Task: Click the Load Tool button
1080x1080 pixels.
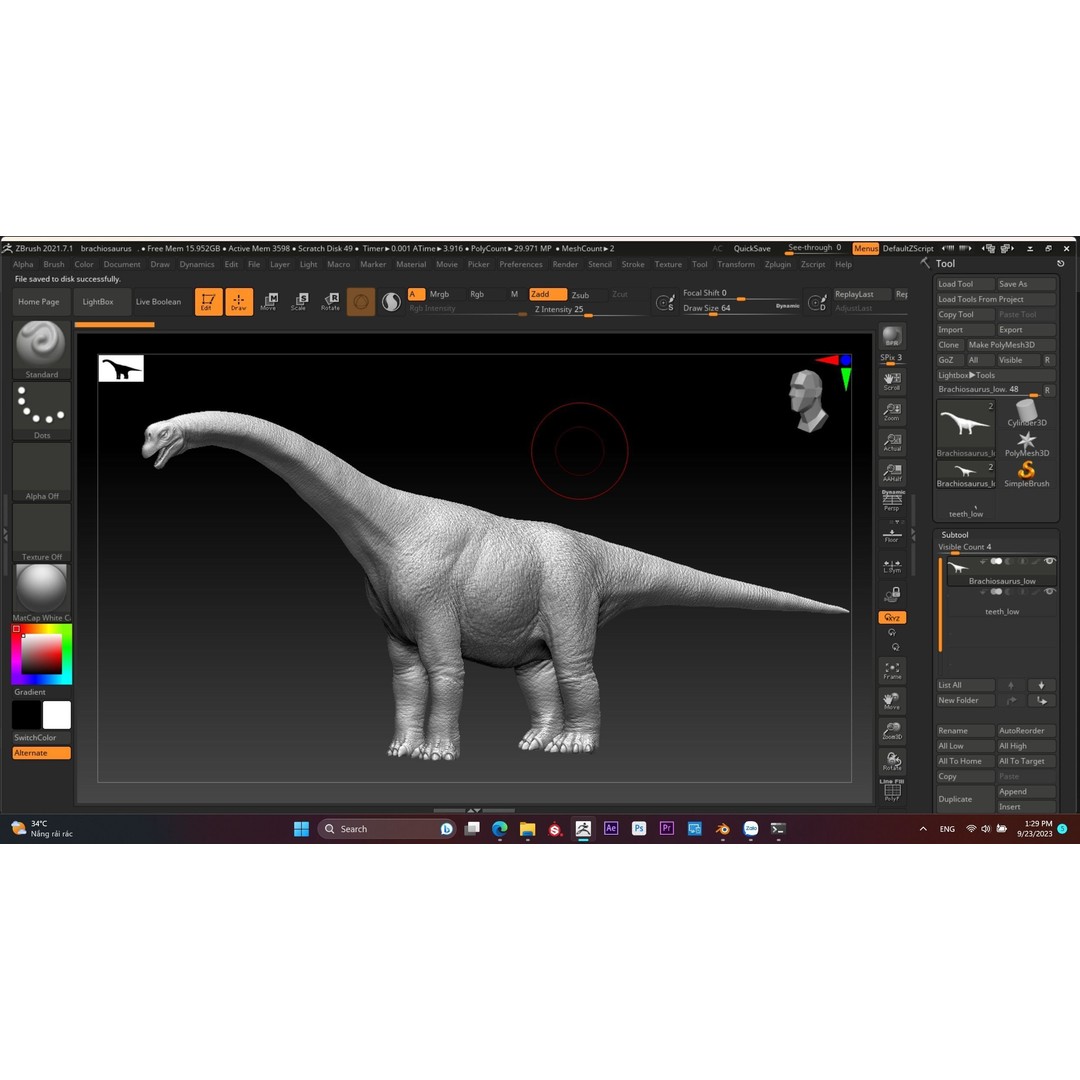Action: [964, 284]
